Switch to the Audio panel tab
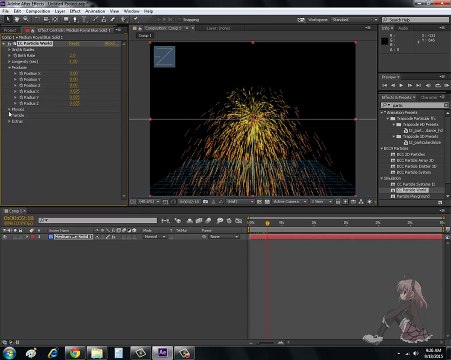This screenshot has height=360, width=451. [403, 28]
